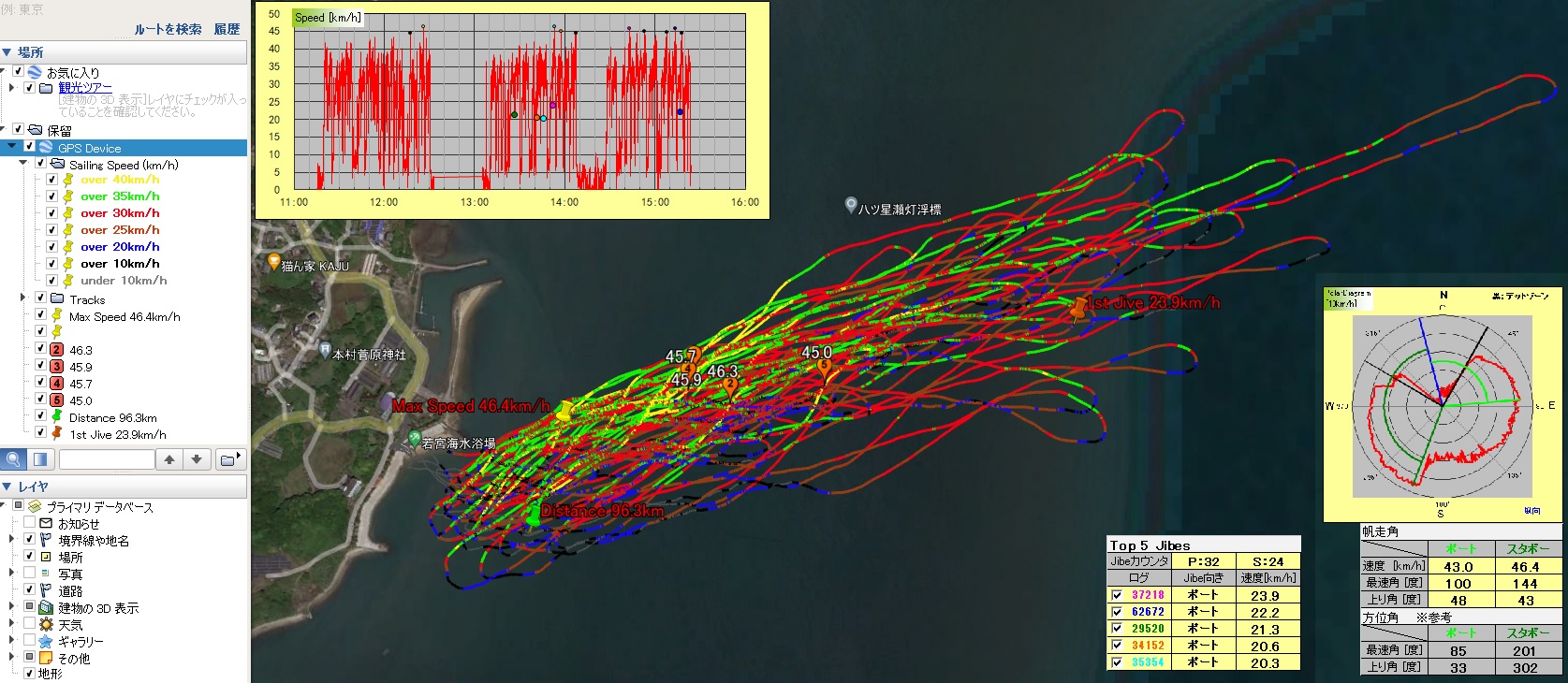Open the add folder button menu
The image size is (1568, 683).
[x=229, y=459]
